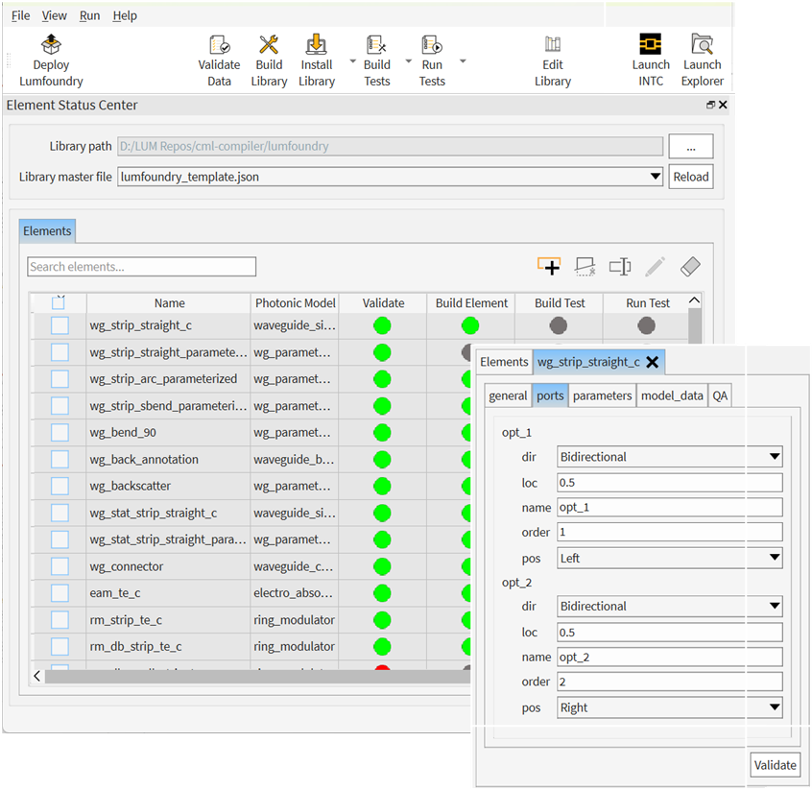Expand the Run Tests dropdown arrow
The height and width of the screenshot is (790, 812).
pyautogui.click(x=463, y=61)
